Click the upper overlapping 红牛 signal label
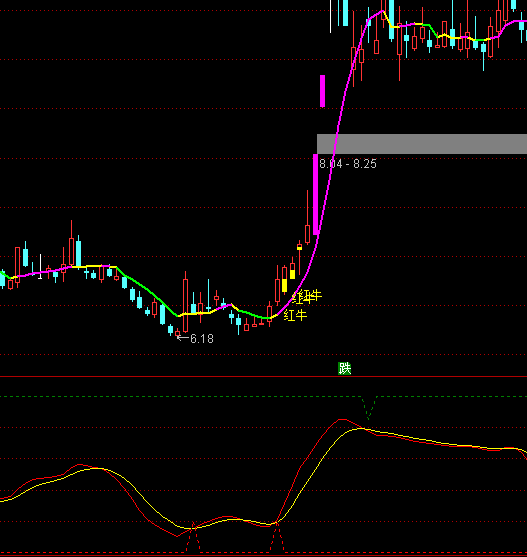Image resolution: width=527 pixels, height=557 pixels. click(x=307, y=297)
